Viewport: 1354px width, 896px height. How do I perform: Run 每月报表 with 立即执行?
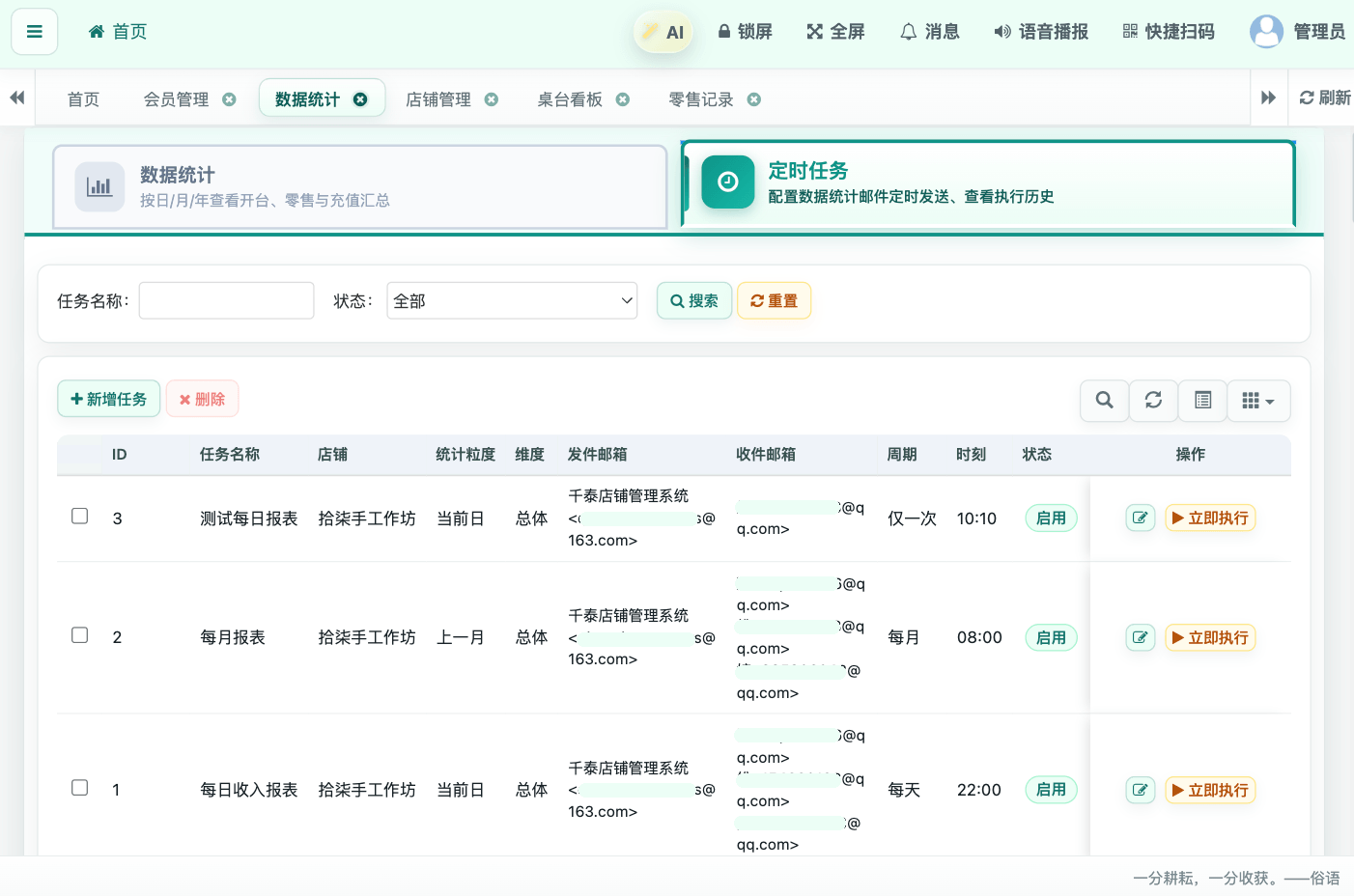[1210, 637]
